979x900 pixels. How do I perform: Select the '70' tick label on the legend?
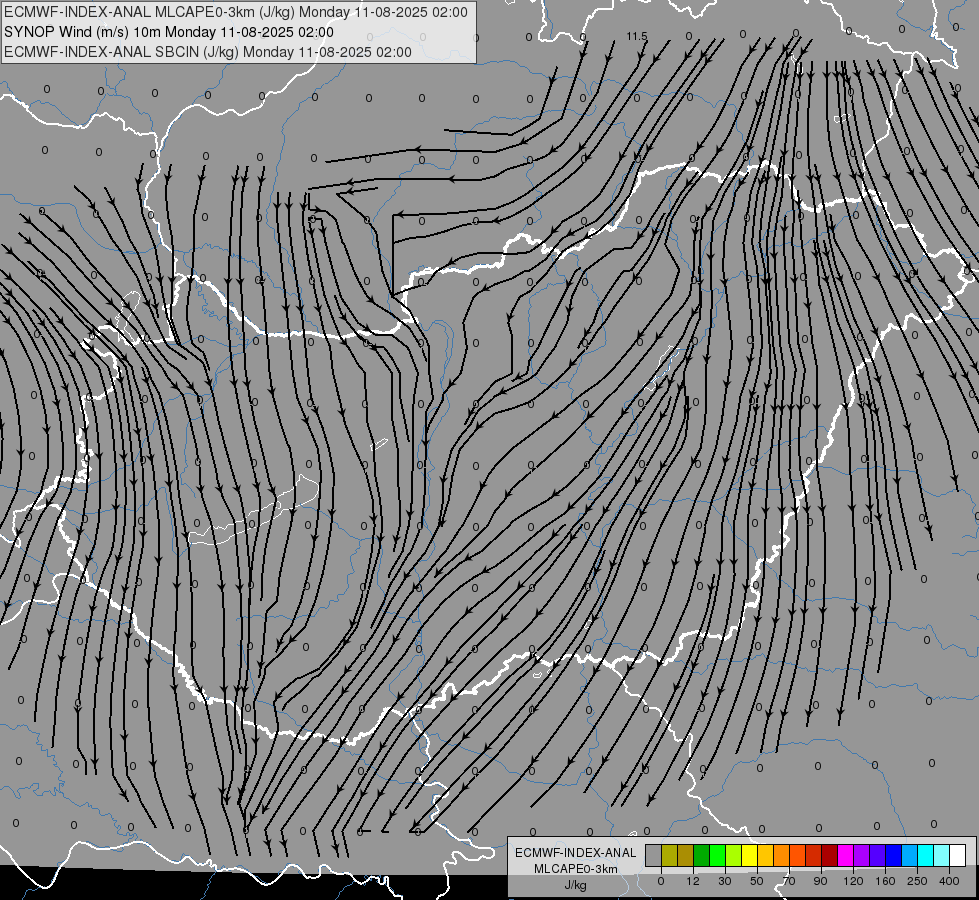[789, 881]
